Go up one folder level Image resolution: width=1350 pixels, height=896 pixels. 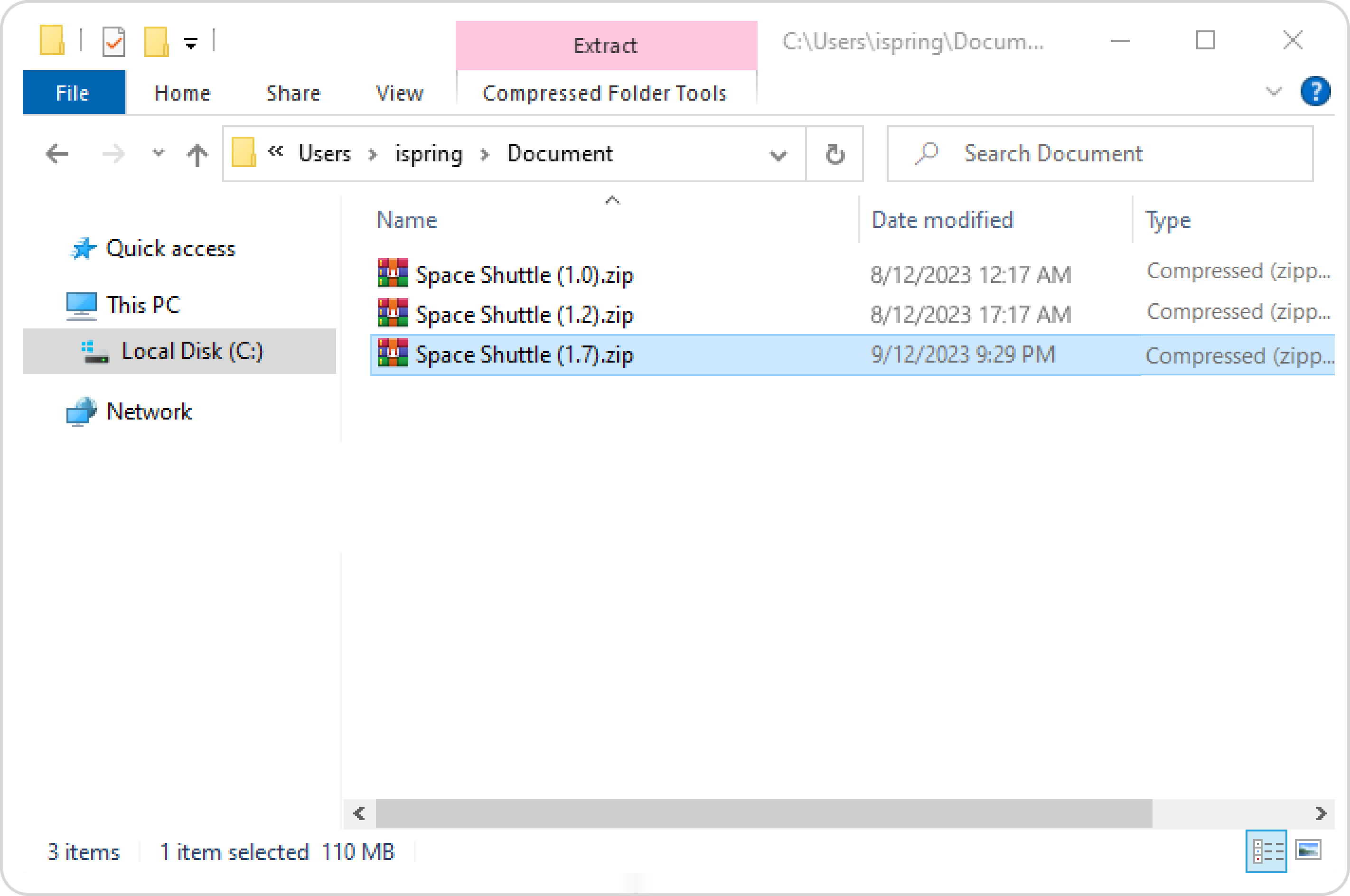197,154
